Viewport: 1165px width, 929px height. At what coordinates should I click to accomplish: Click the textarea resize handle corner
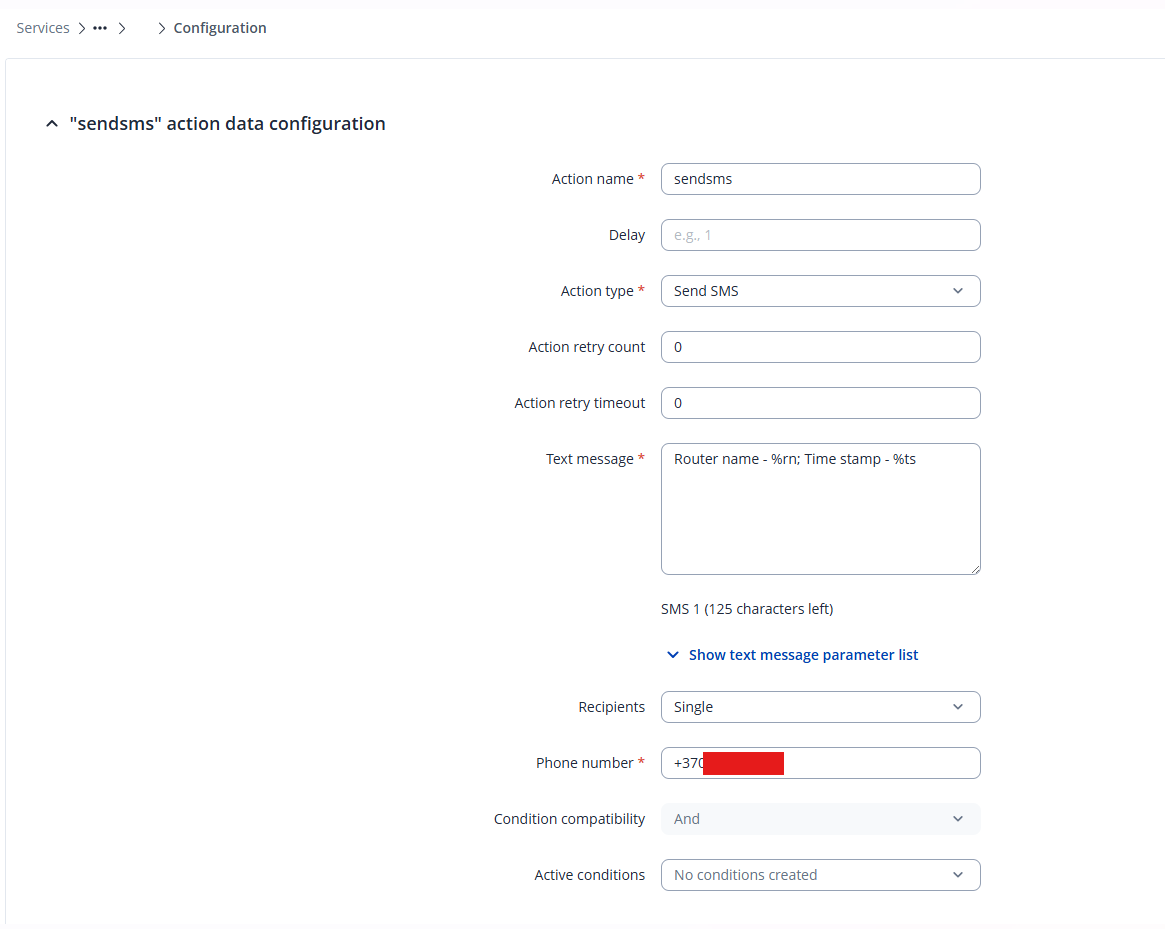pos(974,568)
